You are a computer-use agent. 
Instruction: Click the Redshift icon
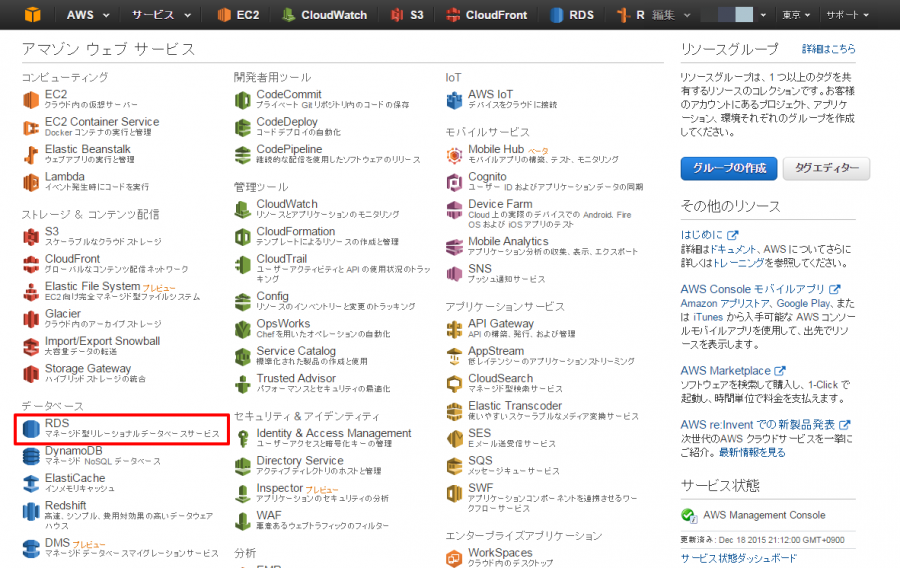coord(31,511)
